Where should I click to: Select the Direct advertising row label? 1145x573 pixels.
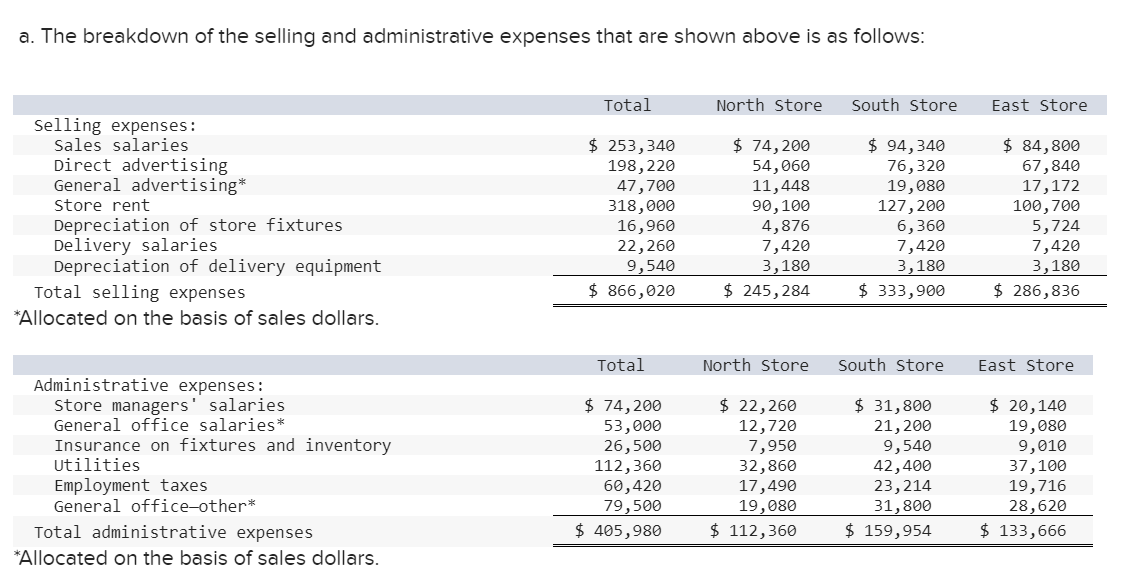coord(140,165)
